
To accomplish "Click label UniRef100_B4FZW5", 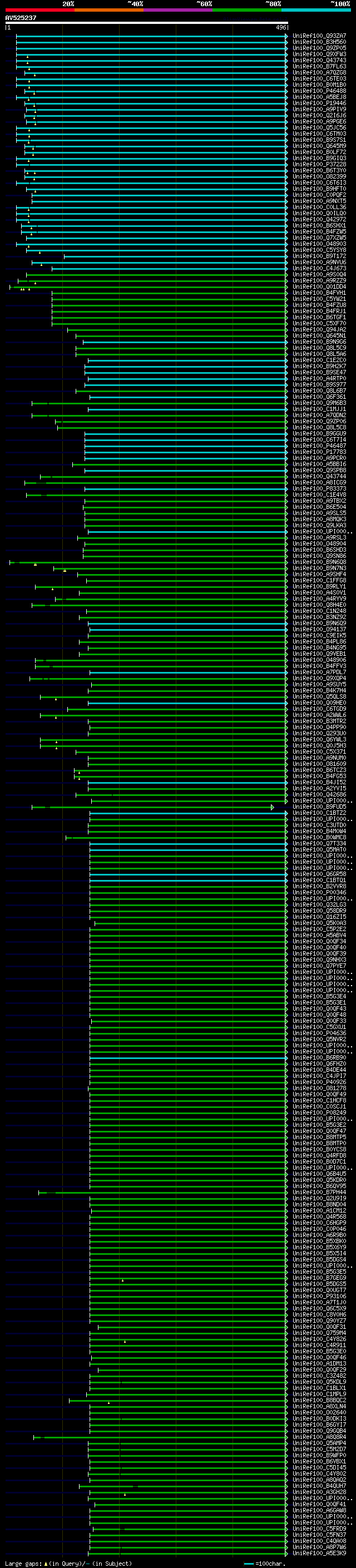I will point(319,232).
